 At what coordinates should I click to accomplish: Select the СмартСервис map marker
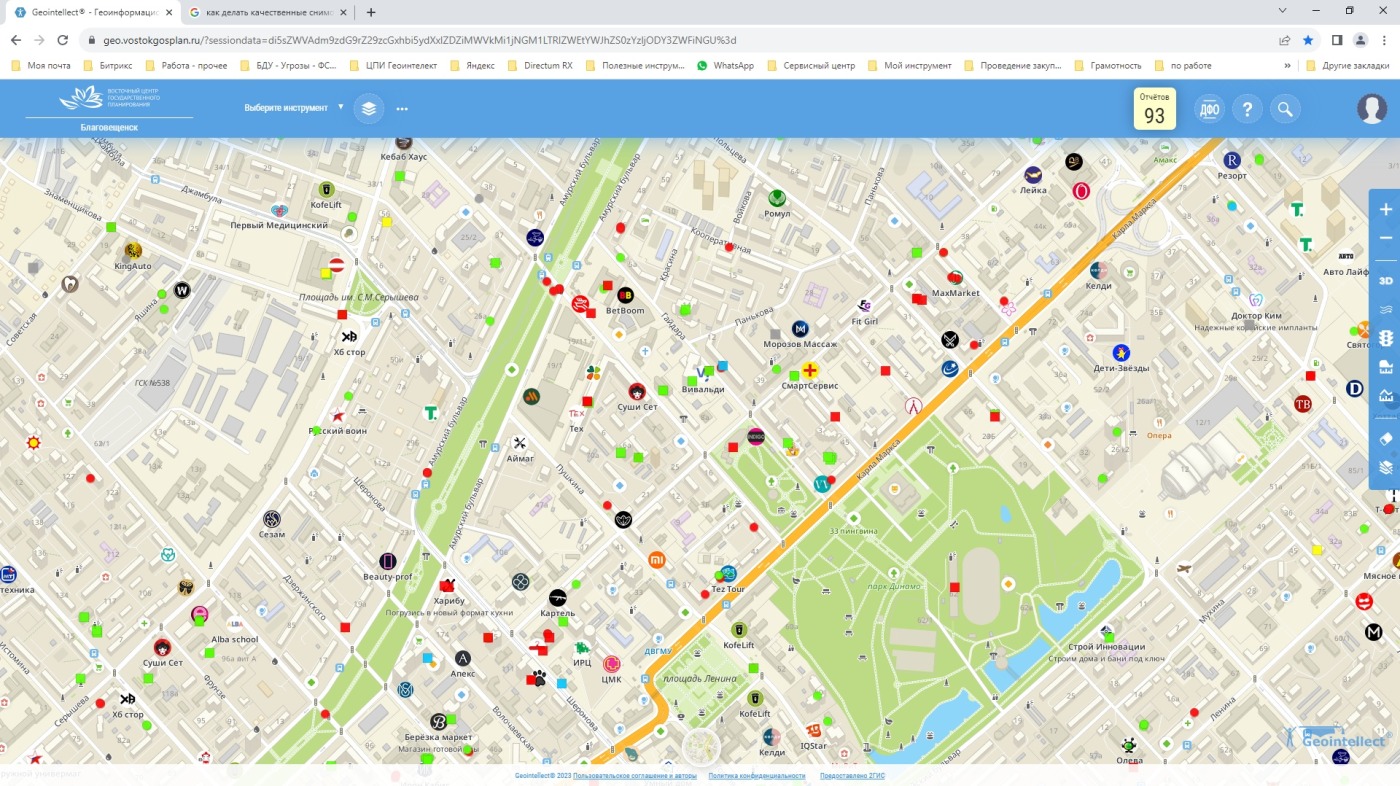click(809, 371)
